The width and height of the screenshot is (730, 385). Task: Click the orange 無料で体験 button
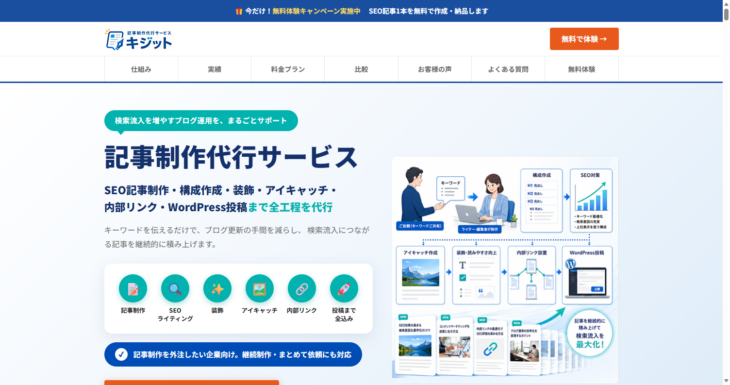(584, 39)
